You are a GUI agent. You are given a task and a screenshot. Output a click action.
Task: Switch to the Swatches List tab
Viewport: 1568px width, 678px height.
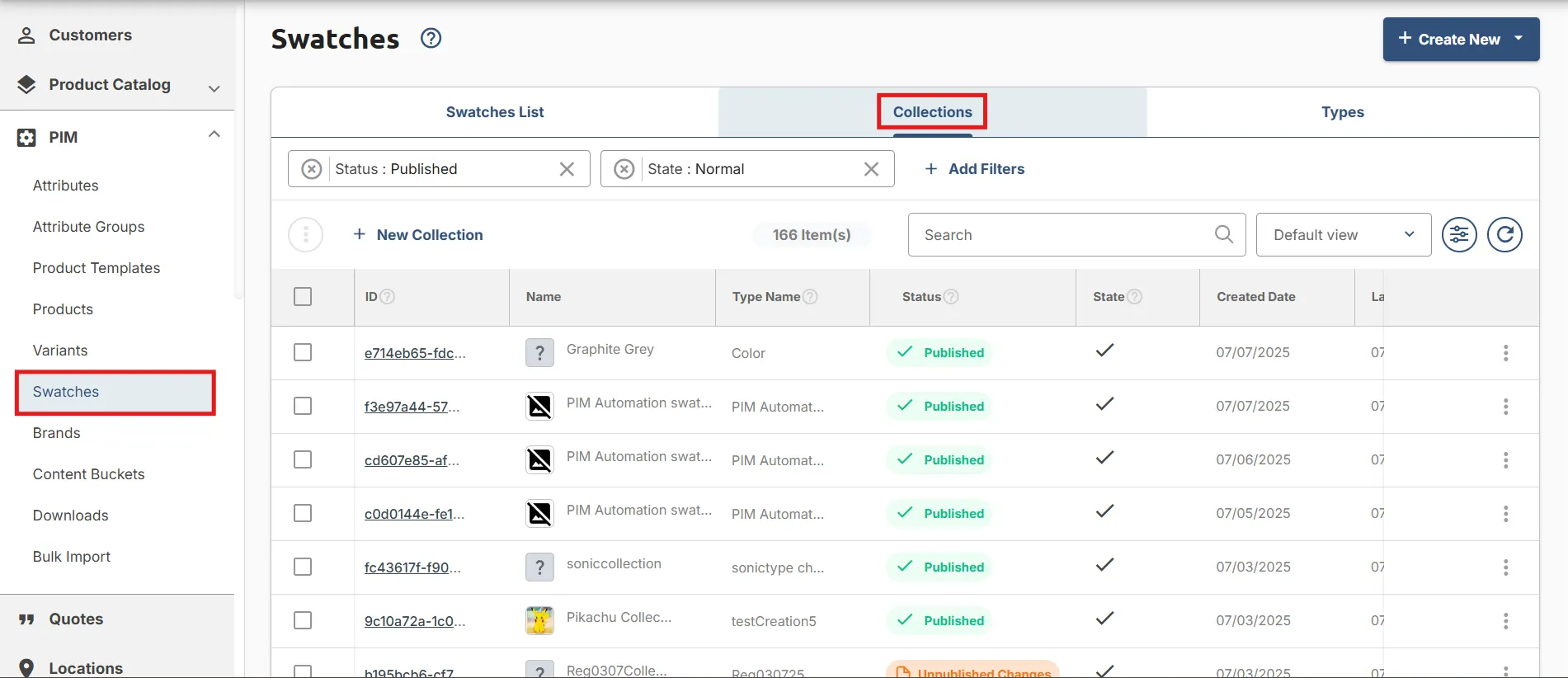(495, 112)
